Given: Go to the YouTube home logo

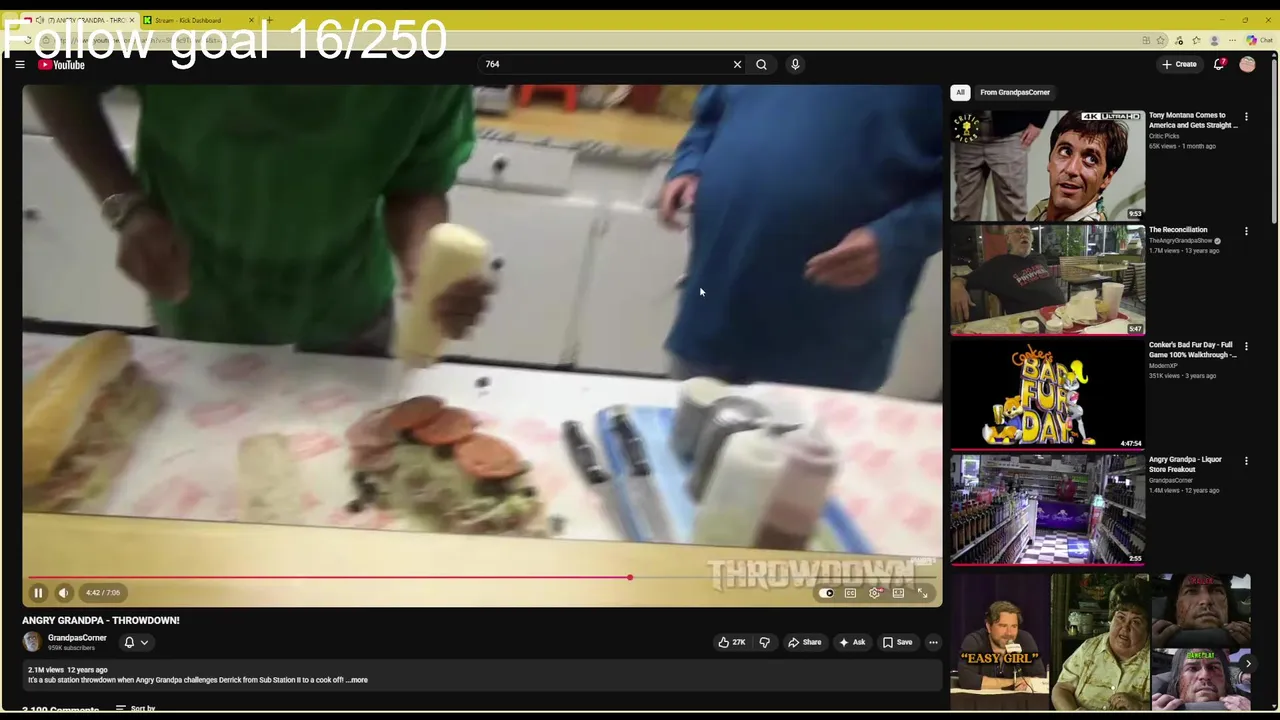Looking at the screenshot, I should coord(61,65).
